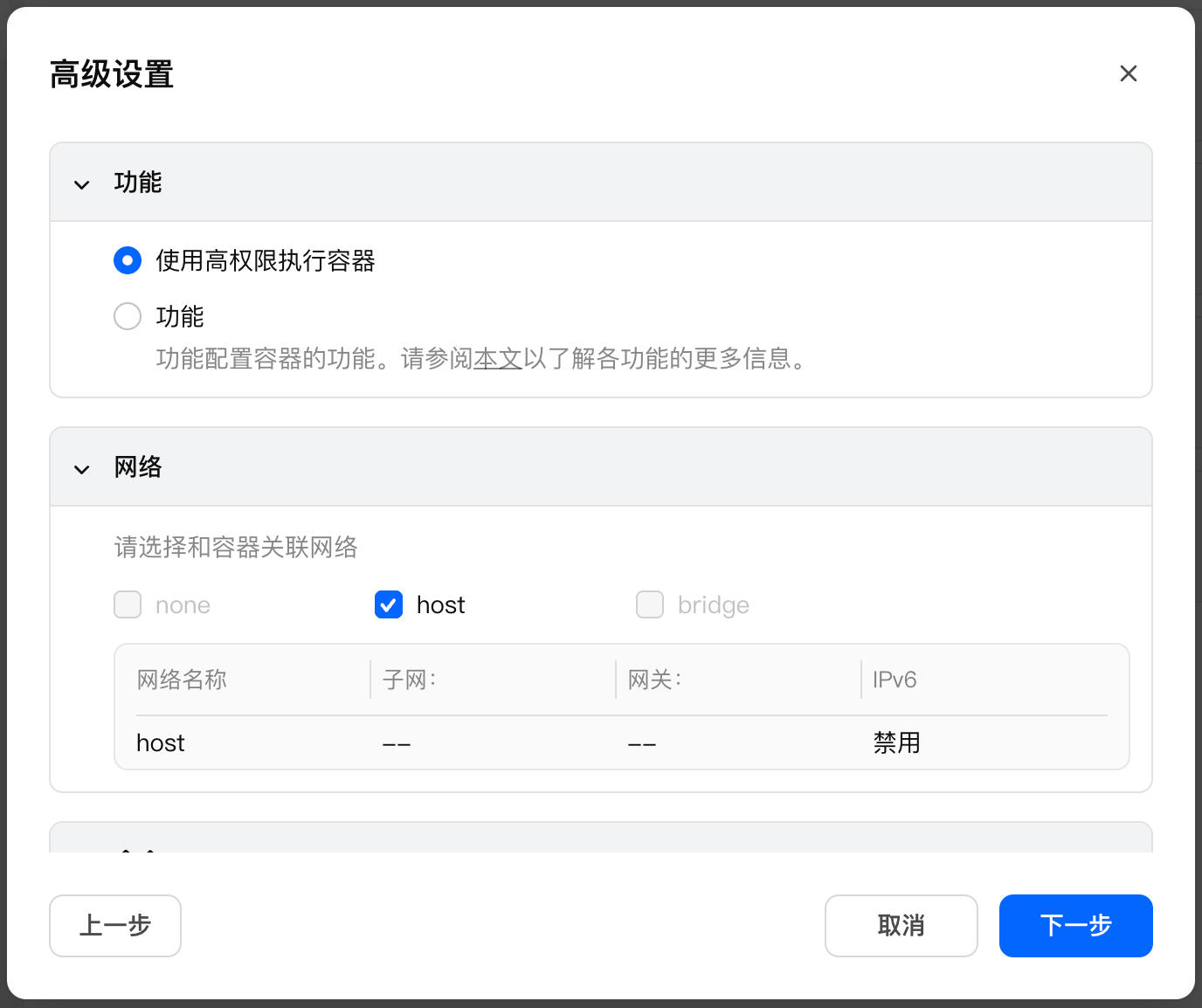The image size is (1202, 1008).
Task: Check the bridge network checkbox
Action: pos(650,604)
